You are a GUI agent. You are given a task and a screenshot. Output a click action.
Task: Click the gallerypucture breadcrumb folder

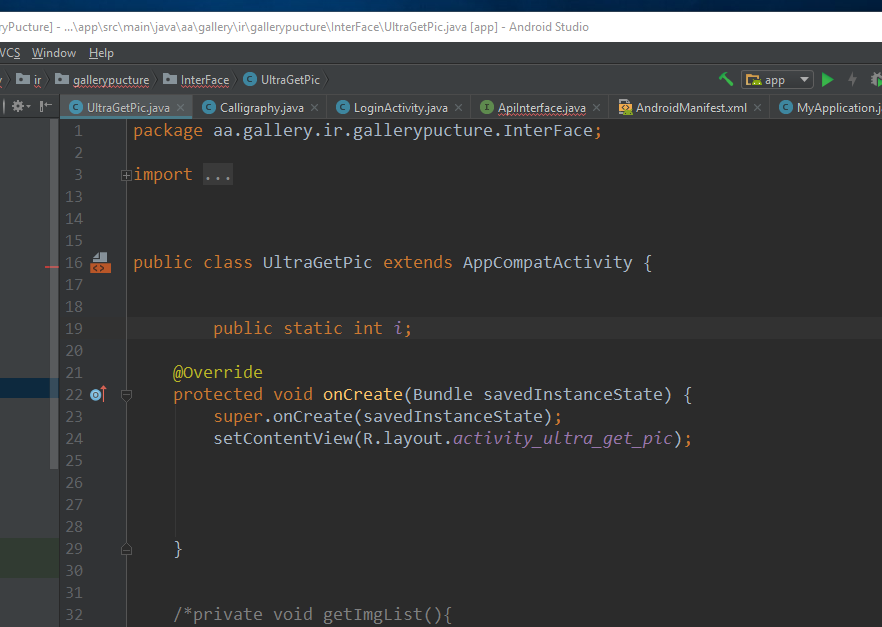click(x=110, y=80)
